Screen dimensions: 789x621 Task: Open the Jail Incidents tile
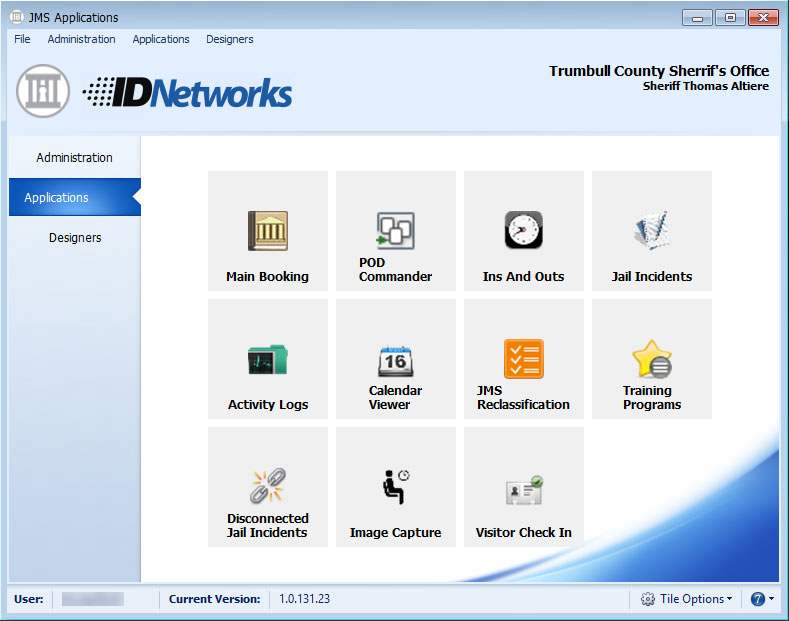click(x=651, y=231)
